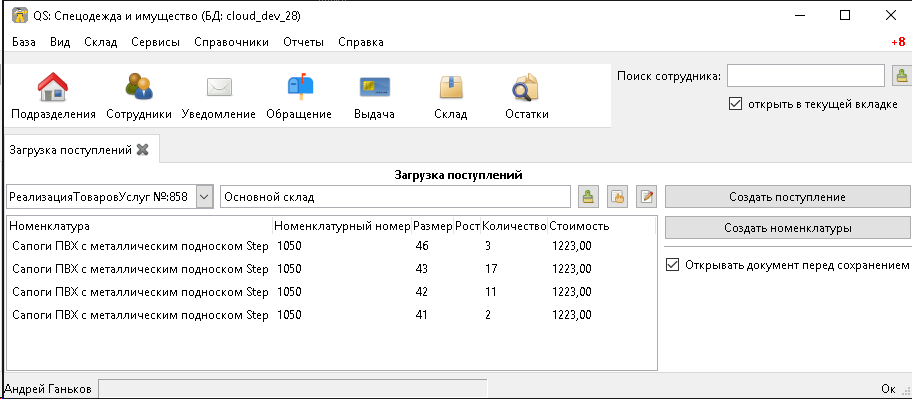
Task: Click the Создать поступление button
Action: coord(788,197)
